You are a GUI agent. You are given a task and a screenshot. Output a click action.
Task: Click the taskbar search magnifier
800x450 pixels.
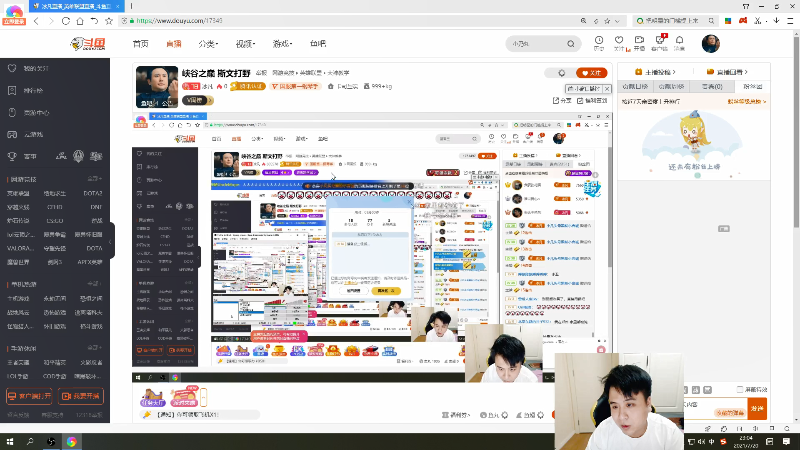pyautogui.click(x=30, y=441)
